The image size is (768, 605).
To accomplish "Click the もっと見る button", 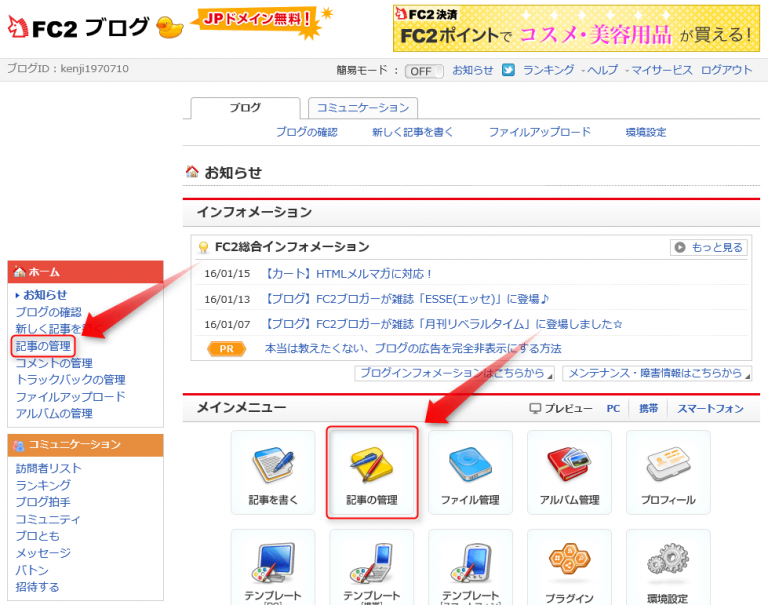I will click(709, 247).
